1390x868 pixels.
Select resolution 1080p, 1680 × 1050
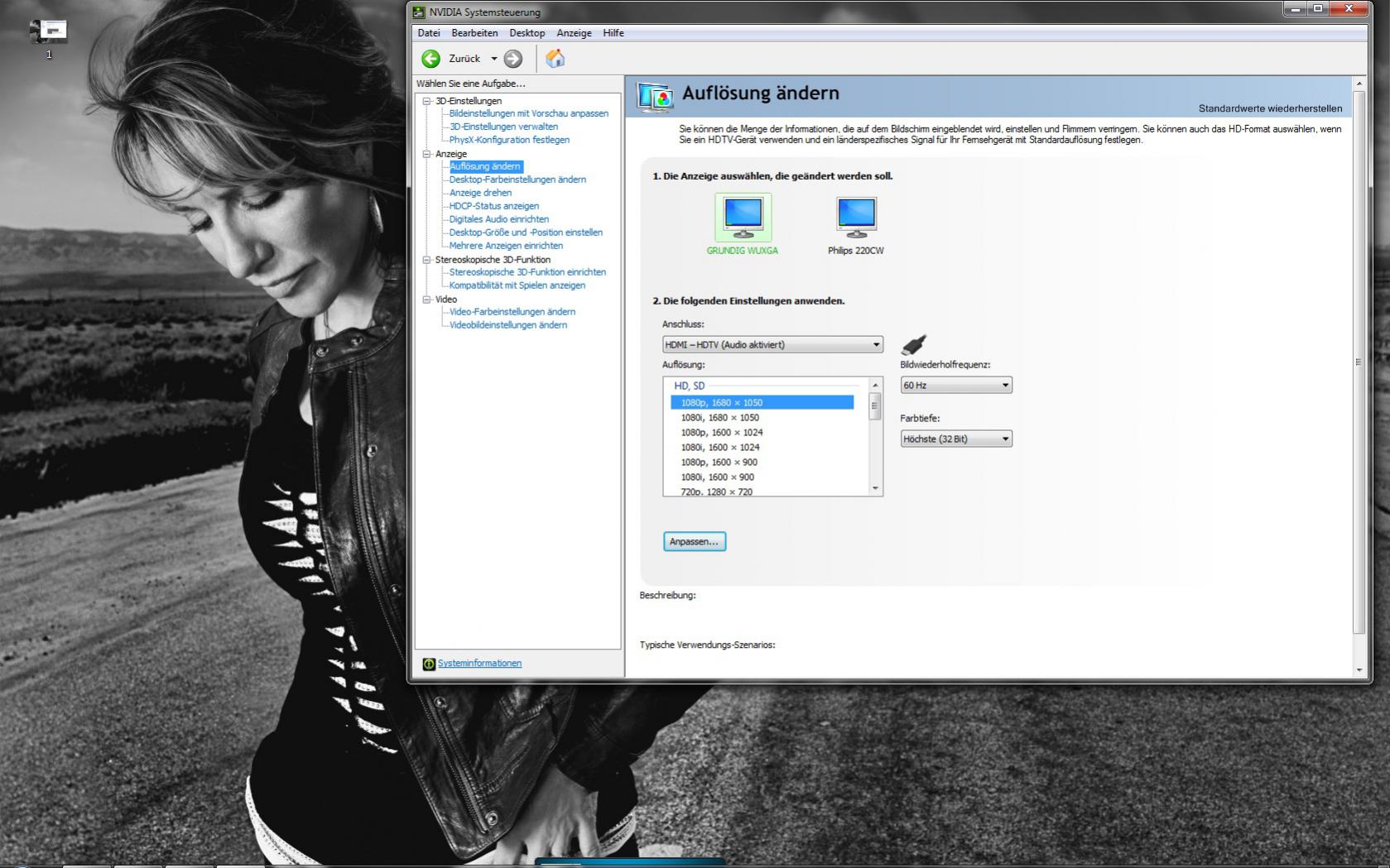tap(762, 403)
